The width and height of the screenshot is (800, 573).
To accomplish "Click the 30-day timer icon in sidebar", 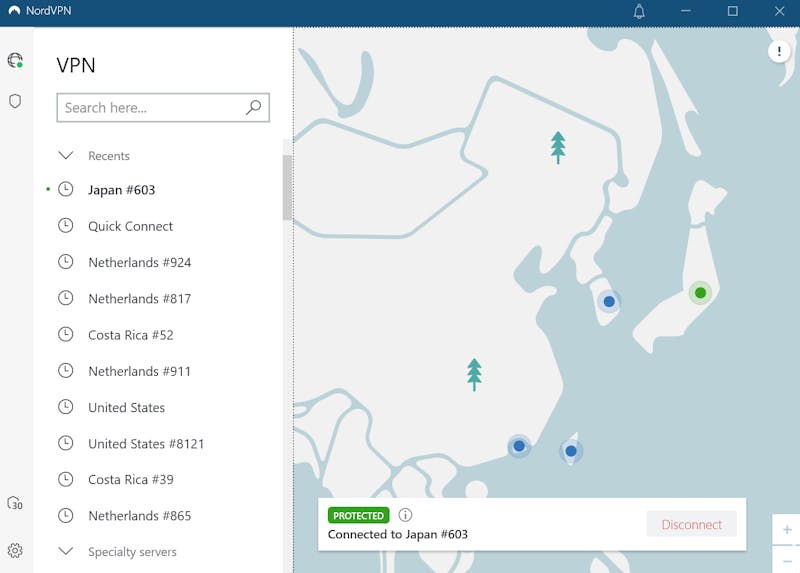I will (x=15, y=503).
